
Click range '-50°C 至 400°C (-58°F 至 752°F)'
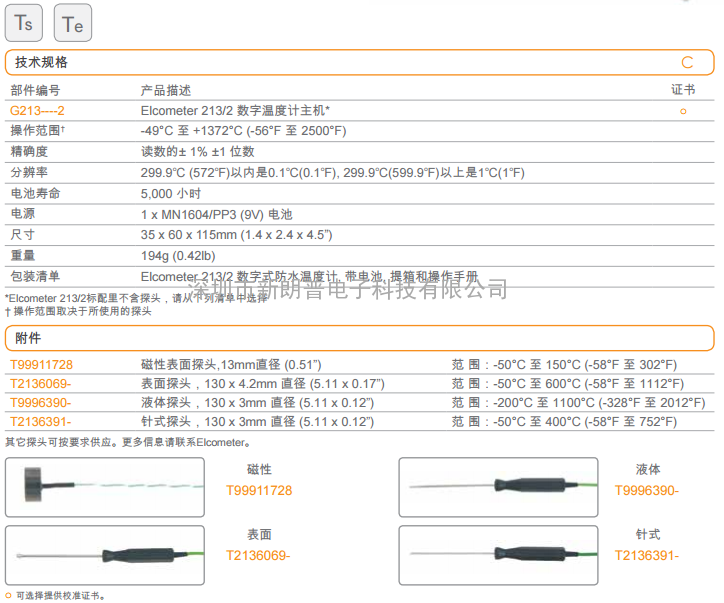tap(585, 422)
